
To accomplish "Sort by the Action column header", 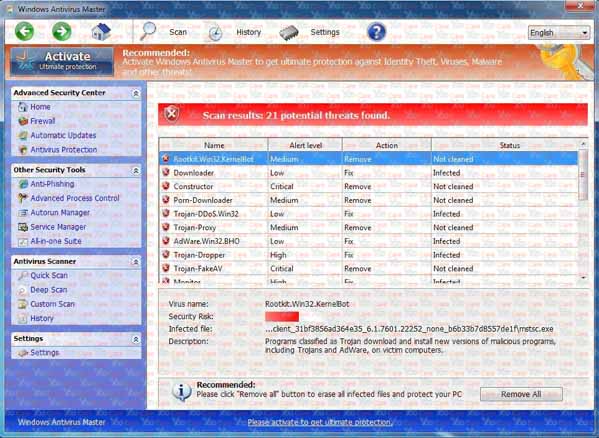I will pos(387,145).
